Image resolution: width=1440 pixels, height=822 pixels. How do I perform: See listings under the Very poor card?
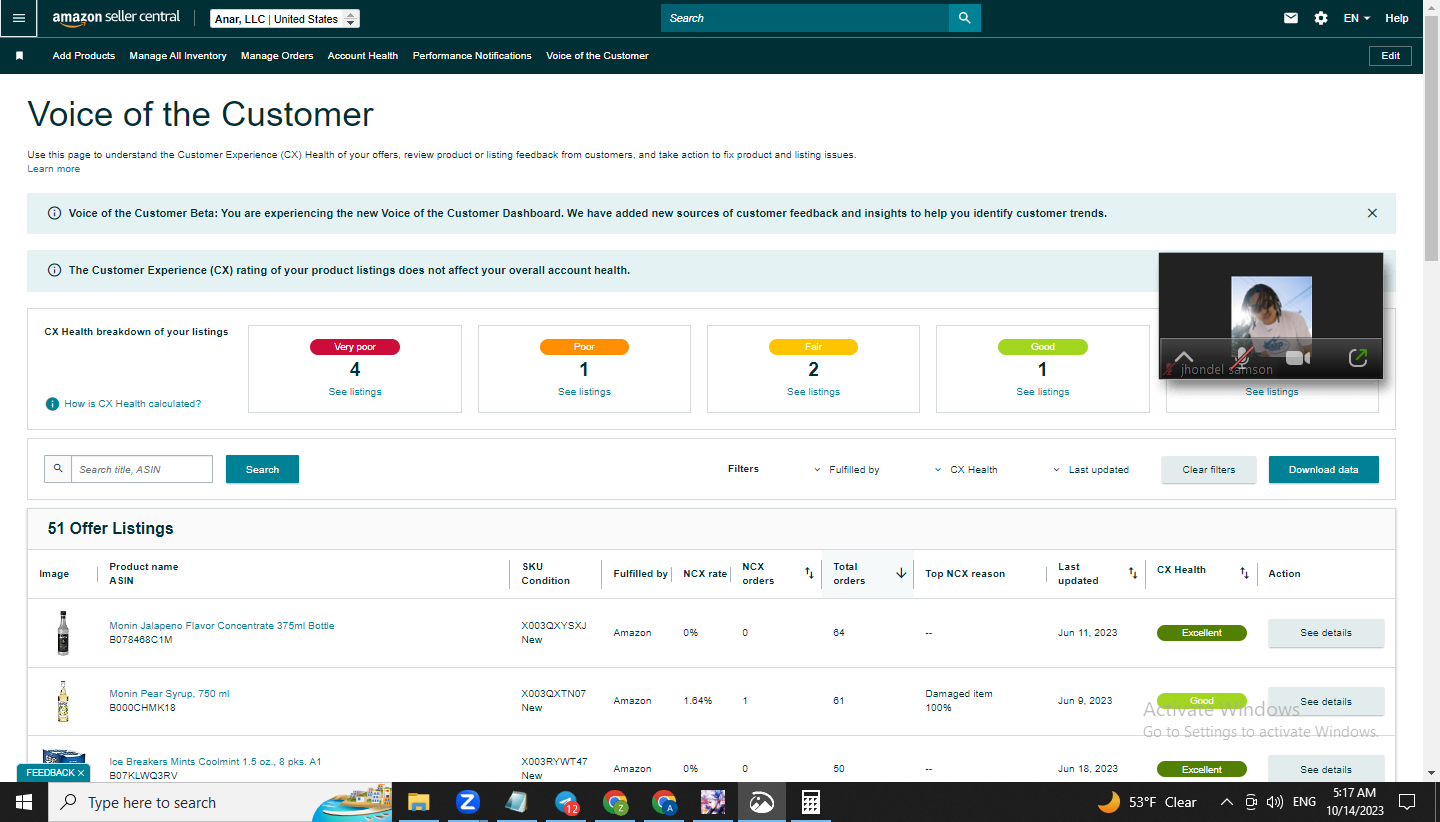355,392
